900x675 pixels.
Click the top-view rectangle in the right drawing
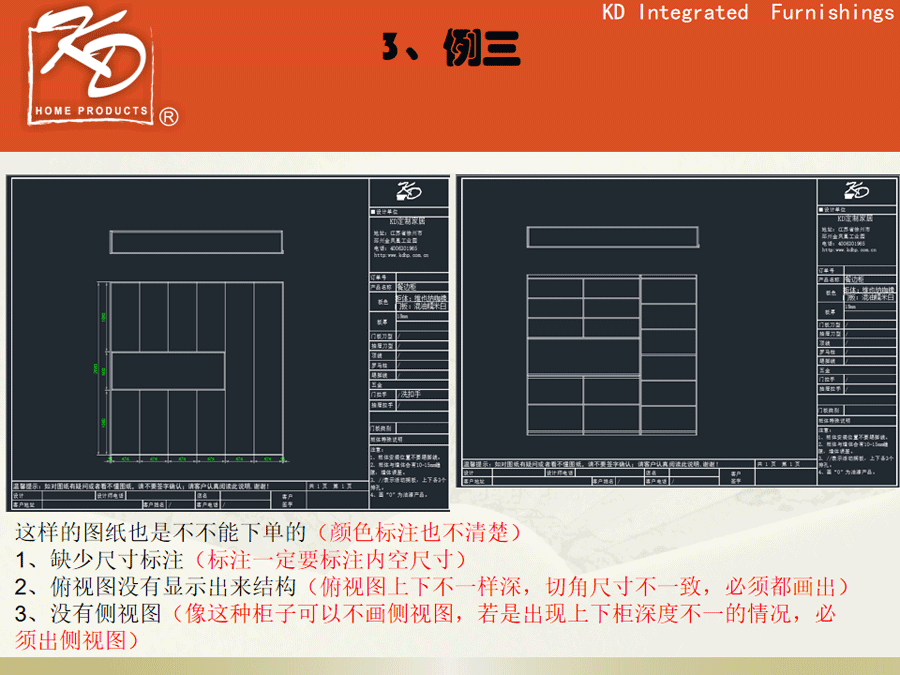(x=585, y=237)
